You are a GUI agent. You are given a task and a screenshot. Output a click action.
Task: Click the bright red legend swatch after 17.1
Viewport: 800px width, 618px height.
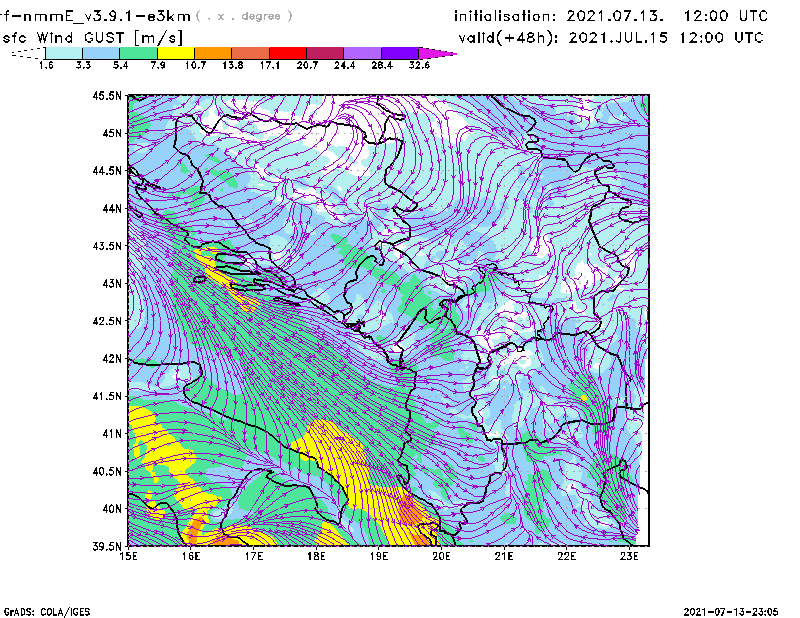(x=288, y=53)
